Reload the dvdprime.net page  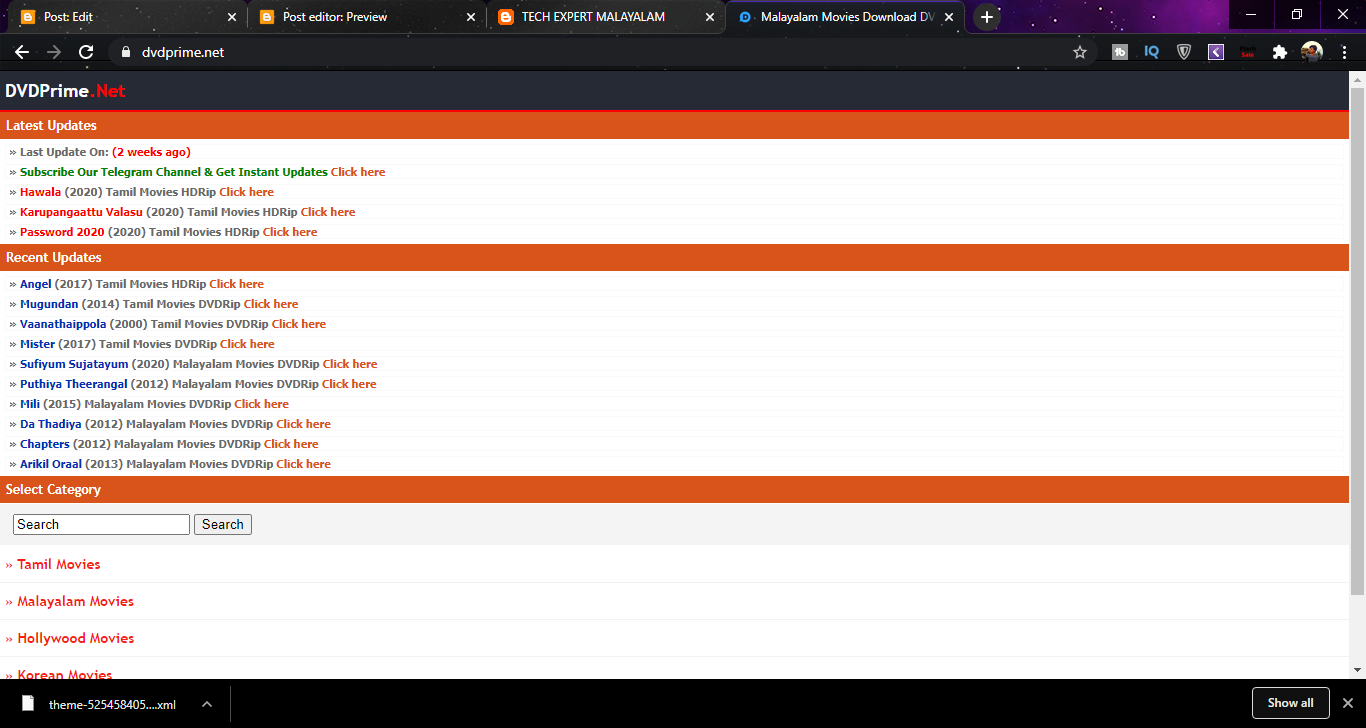[x=86, y=52]
